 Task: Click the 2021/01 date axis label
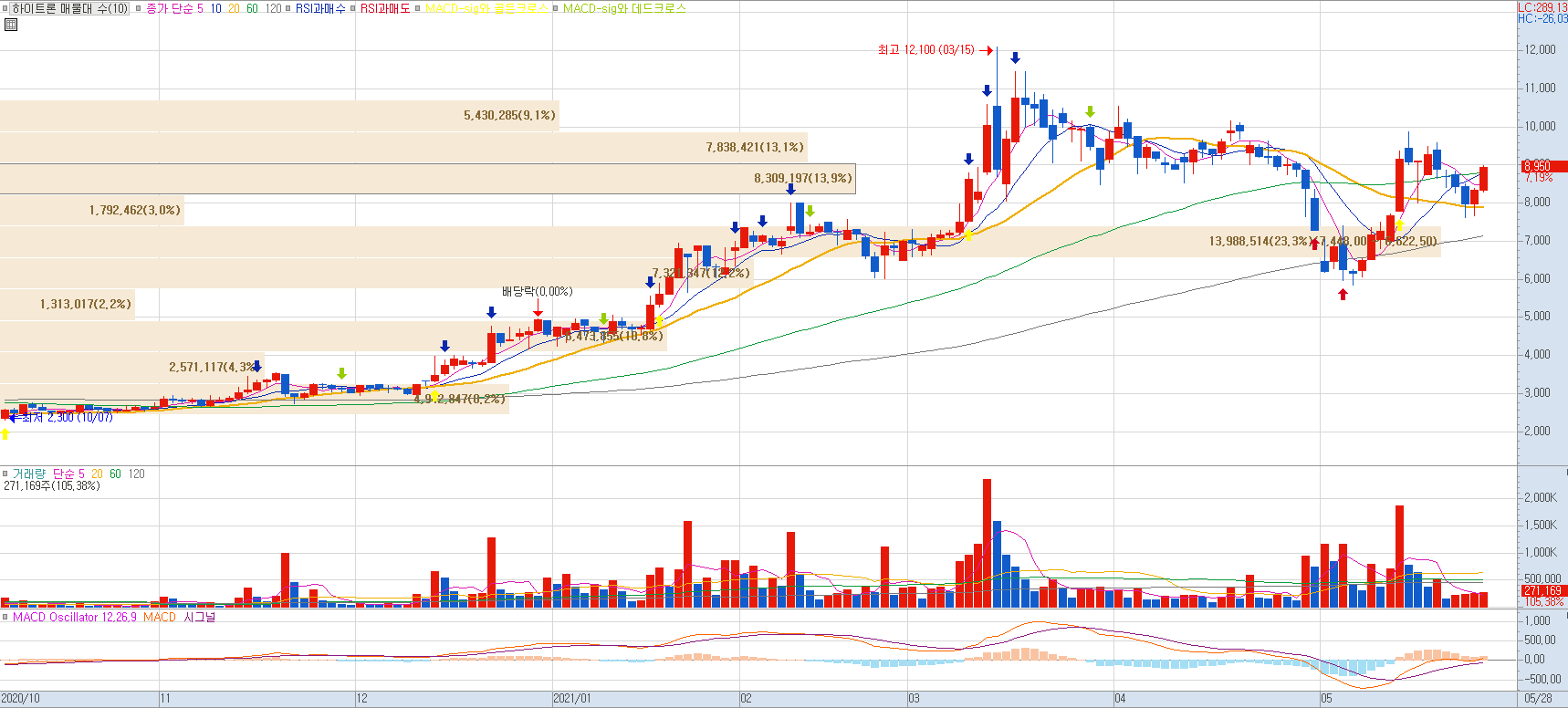coord(572,699)
